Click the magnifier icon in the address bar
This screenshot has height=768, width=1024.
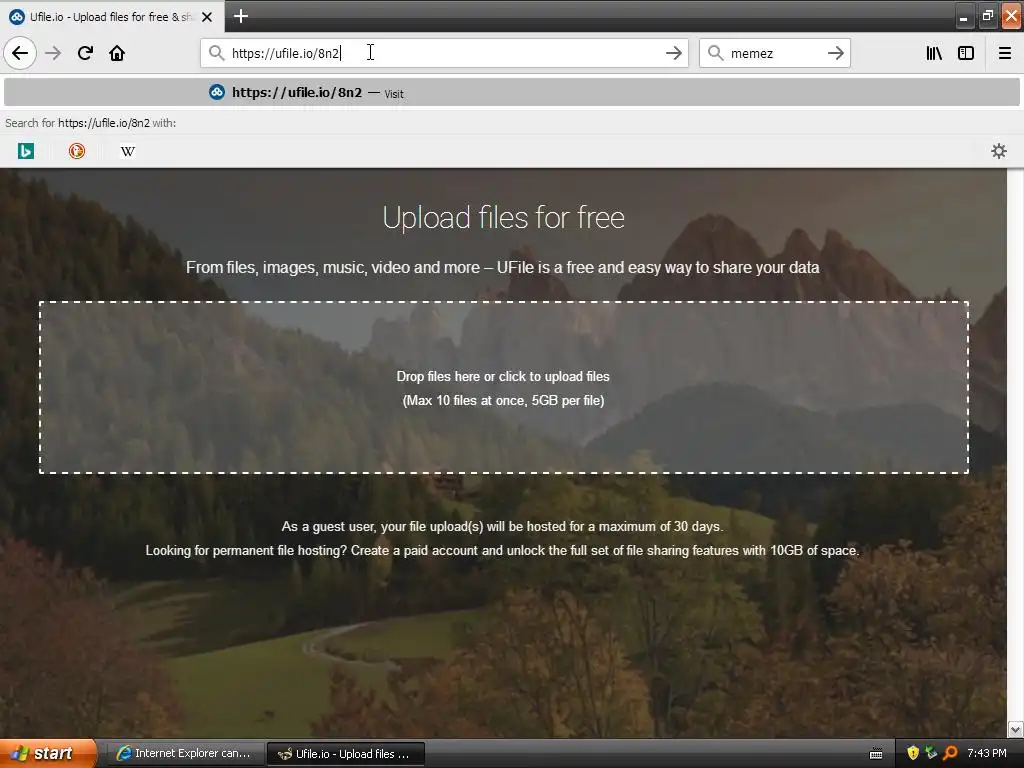pos(216,53)
